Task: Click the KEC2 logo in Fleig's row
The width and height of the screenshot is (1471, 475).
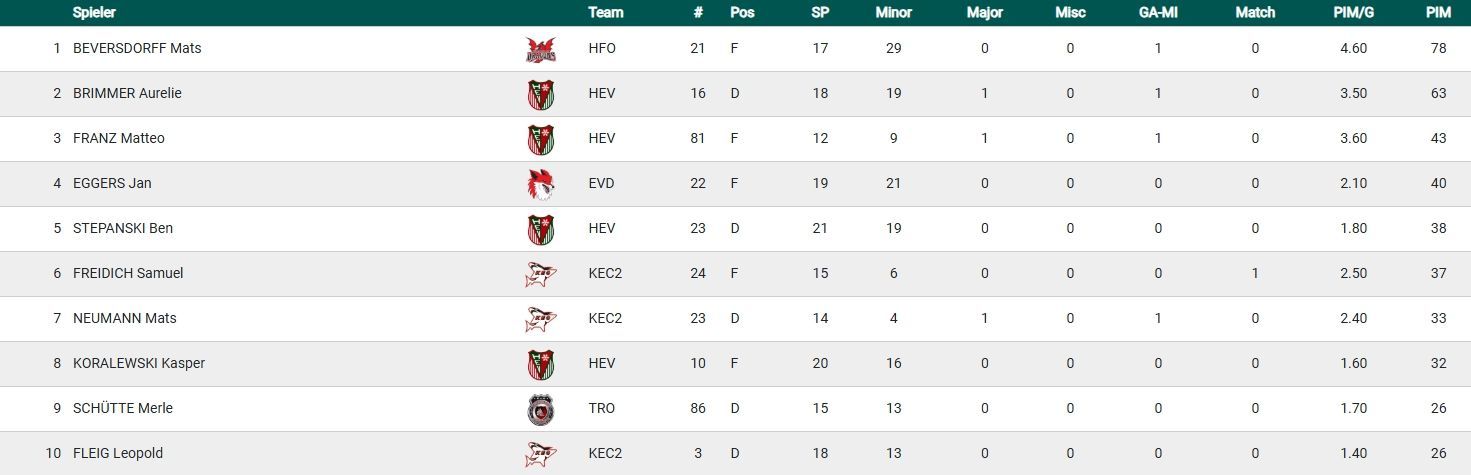Action: click(540, 454)
